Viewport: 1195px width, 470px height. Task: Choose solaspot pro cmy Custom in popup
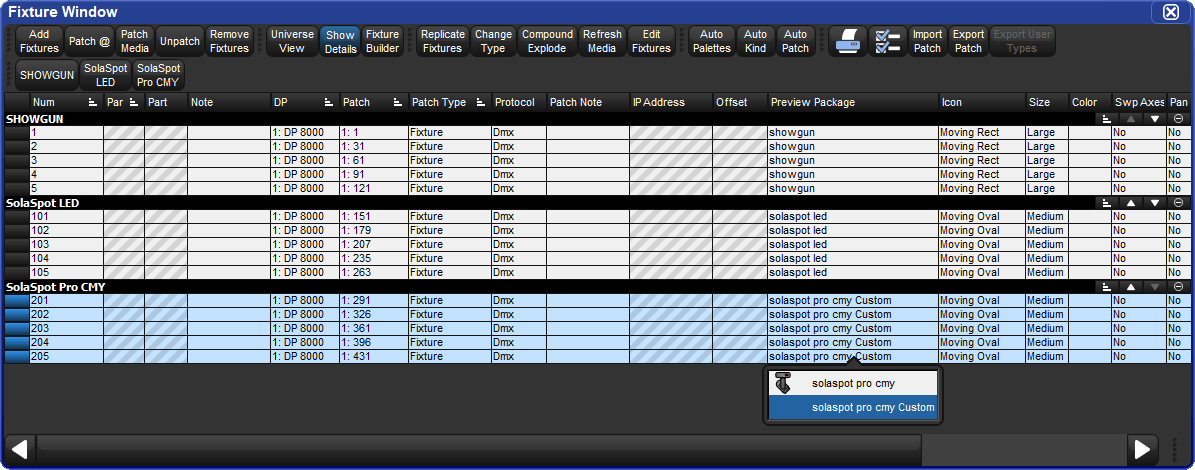pyautogui.click(x=854, y=408)
